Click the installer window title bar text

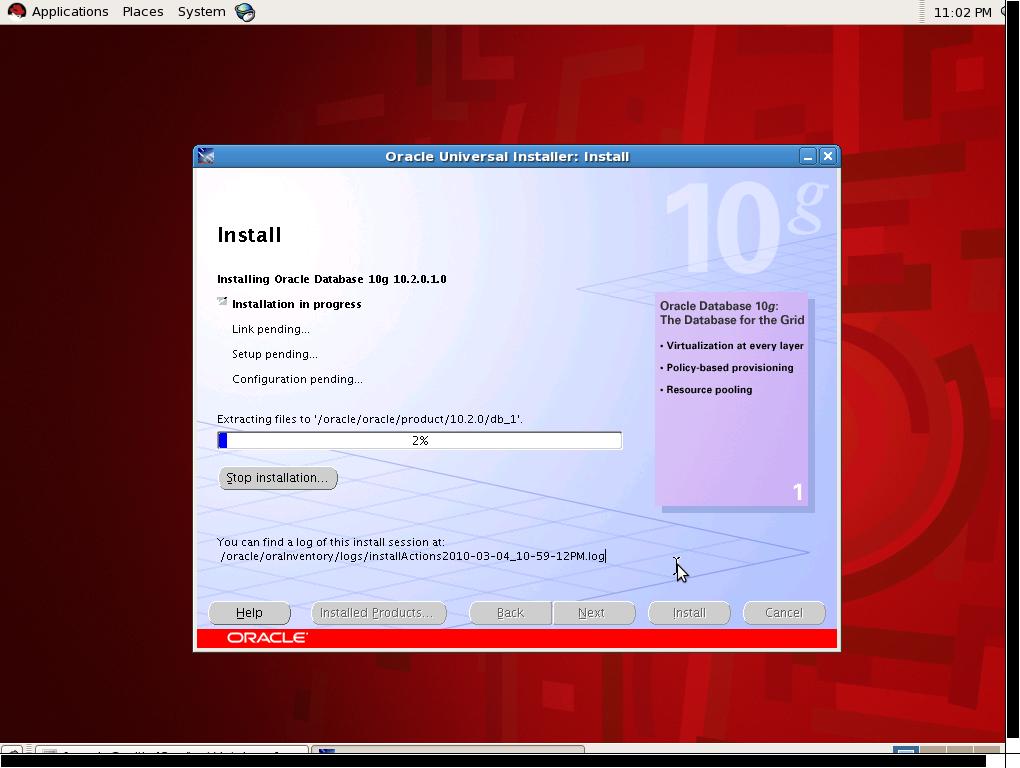tap(507, 157)
